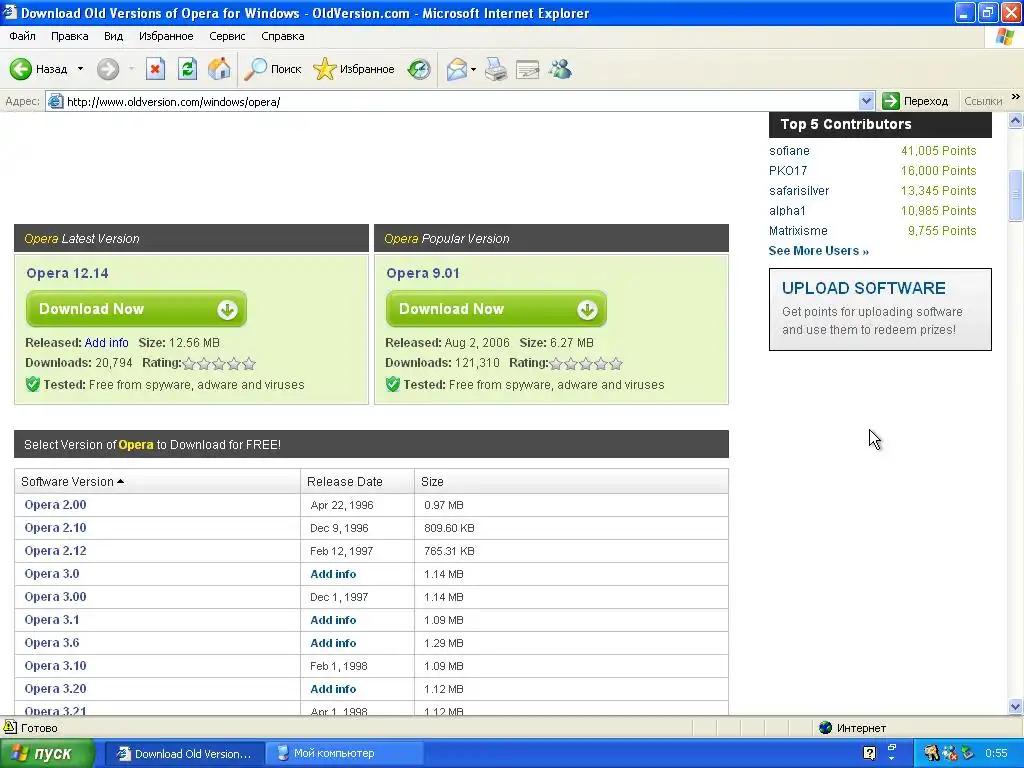Image resolution: width=1024 pixels, height=768 pixels.
Task: Open the Справка menu
Action: tap(283, 36)
